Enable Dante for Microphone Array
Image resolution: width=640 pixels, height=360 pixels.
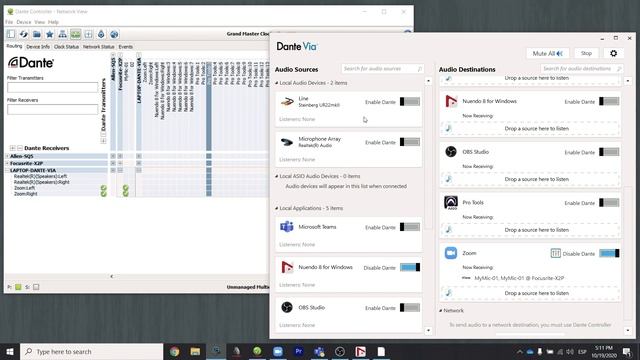pos(410,142)
